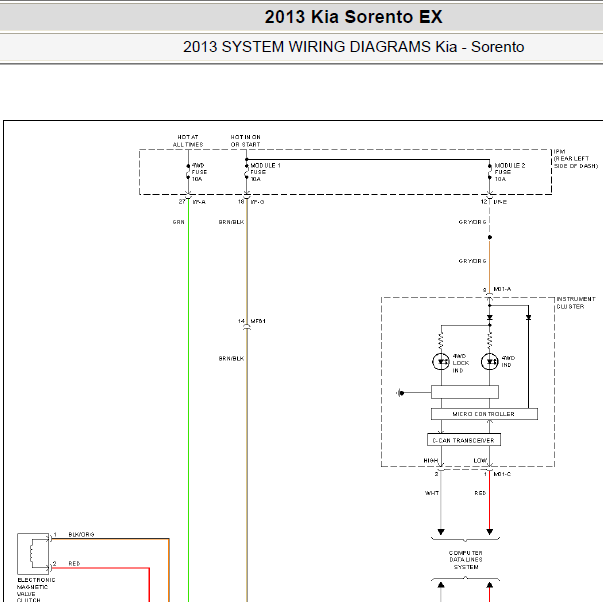Select the COMPUTER DATA LINES SYSTEM label
This screenshot has height=602, width=603.
tap(465, 560)
